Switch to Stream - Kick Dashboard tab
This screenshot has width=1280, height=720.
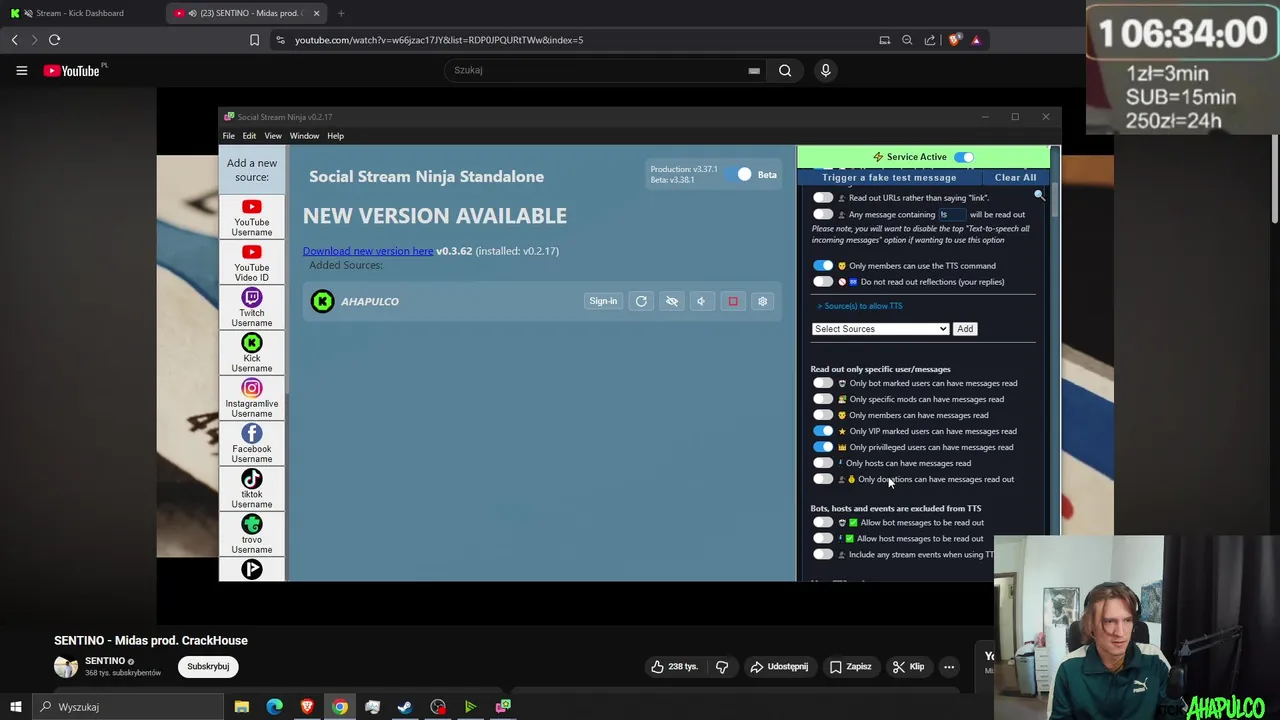(x=80, y=13)
